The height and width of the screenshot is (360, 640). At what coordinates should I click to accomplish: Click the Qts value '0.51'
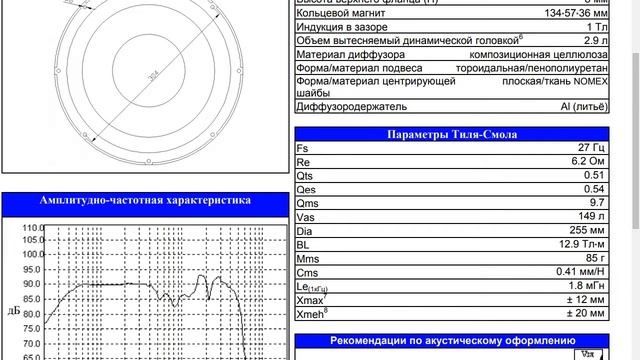[594, 175]
